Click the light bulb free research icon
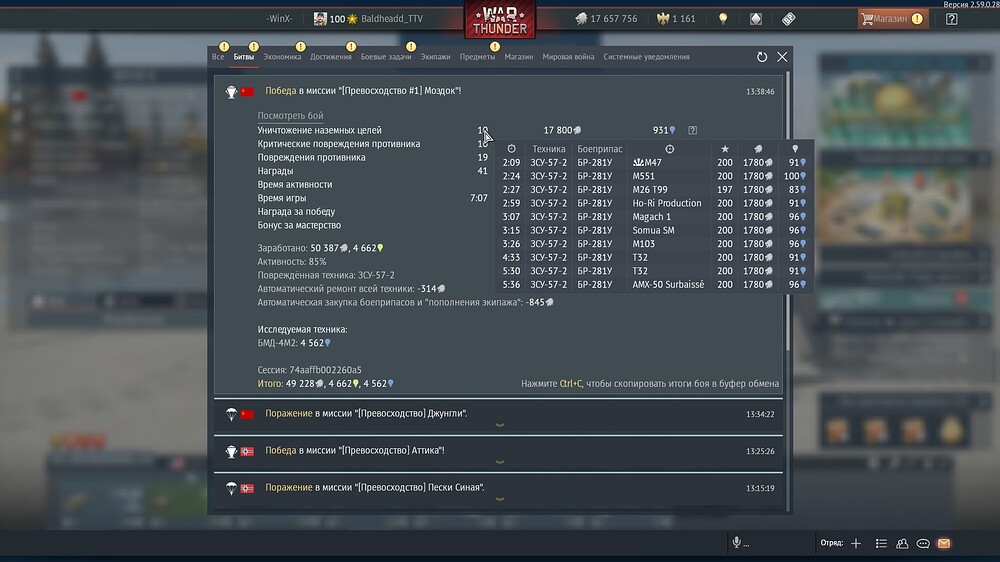The width and height of the screenshot is (1000, 562). (723, 18)
